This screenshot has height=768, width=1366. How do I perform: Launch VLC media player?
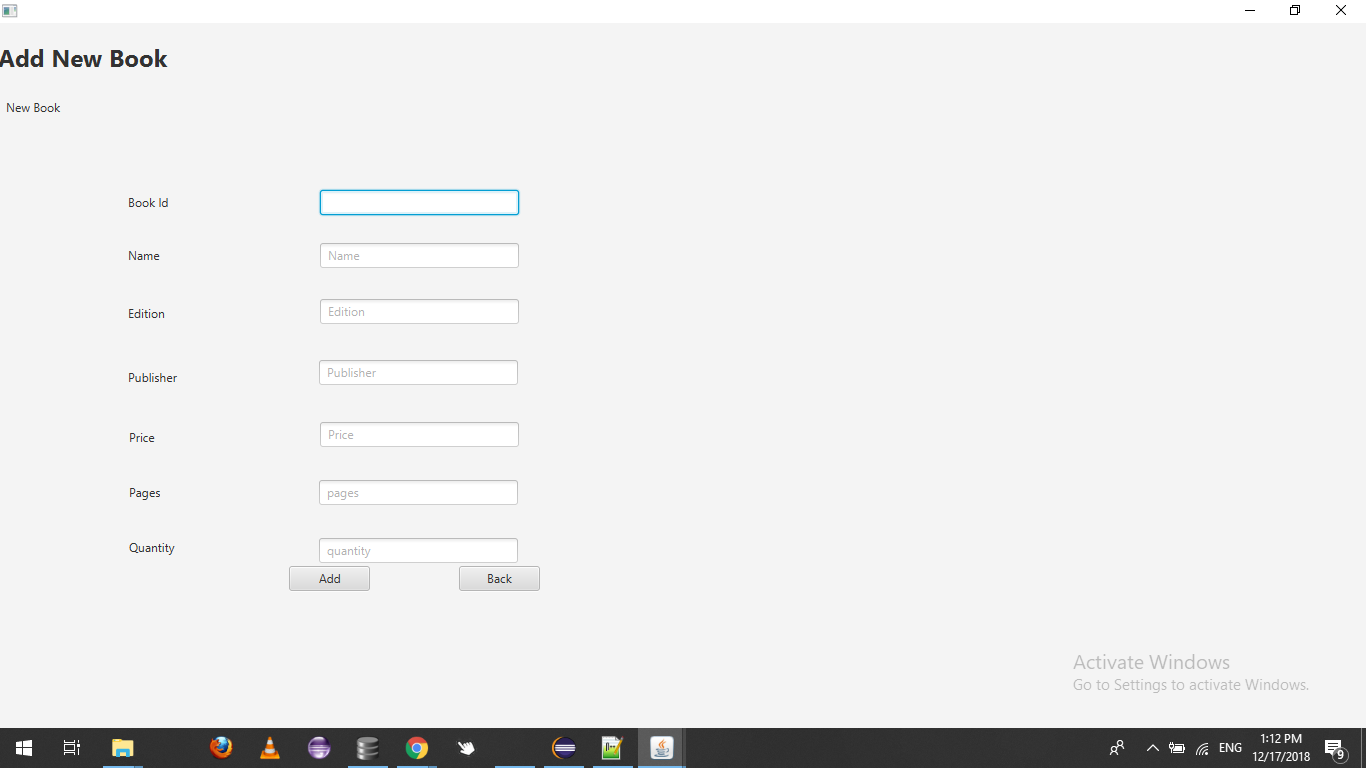pos(270,747)
